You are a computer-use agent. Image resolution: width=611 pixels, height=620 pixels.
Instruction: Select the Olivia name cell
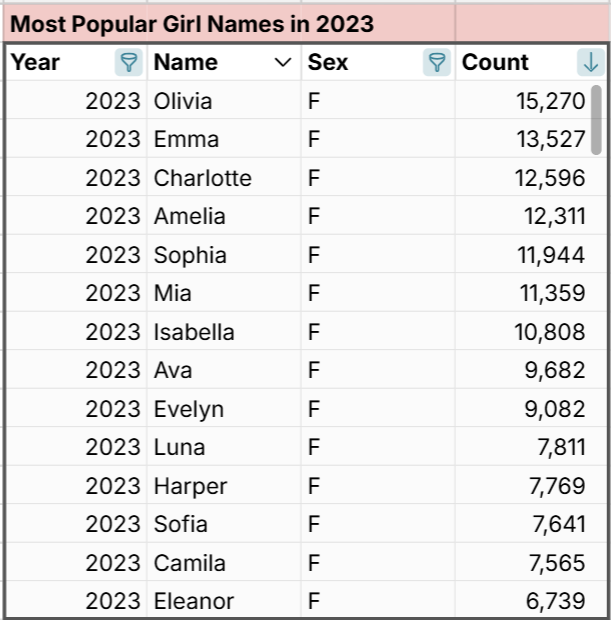[x=183, y=101]
